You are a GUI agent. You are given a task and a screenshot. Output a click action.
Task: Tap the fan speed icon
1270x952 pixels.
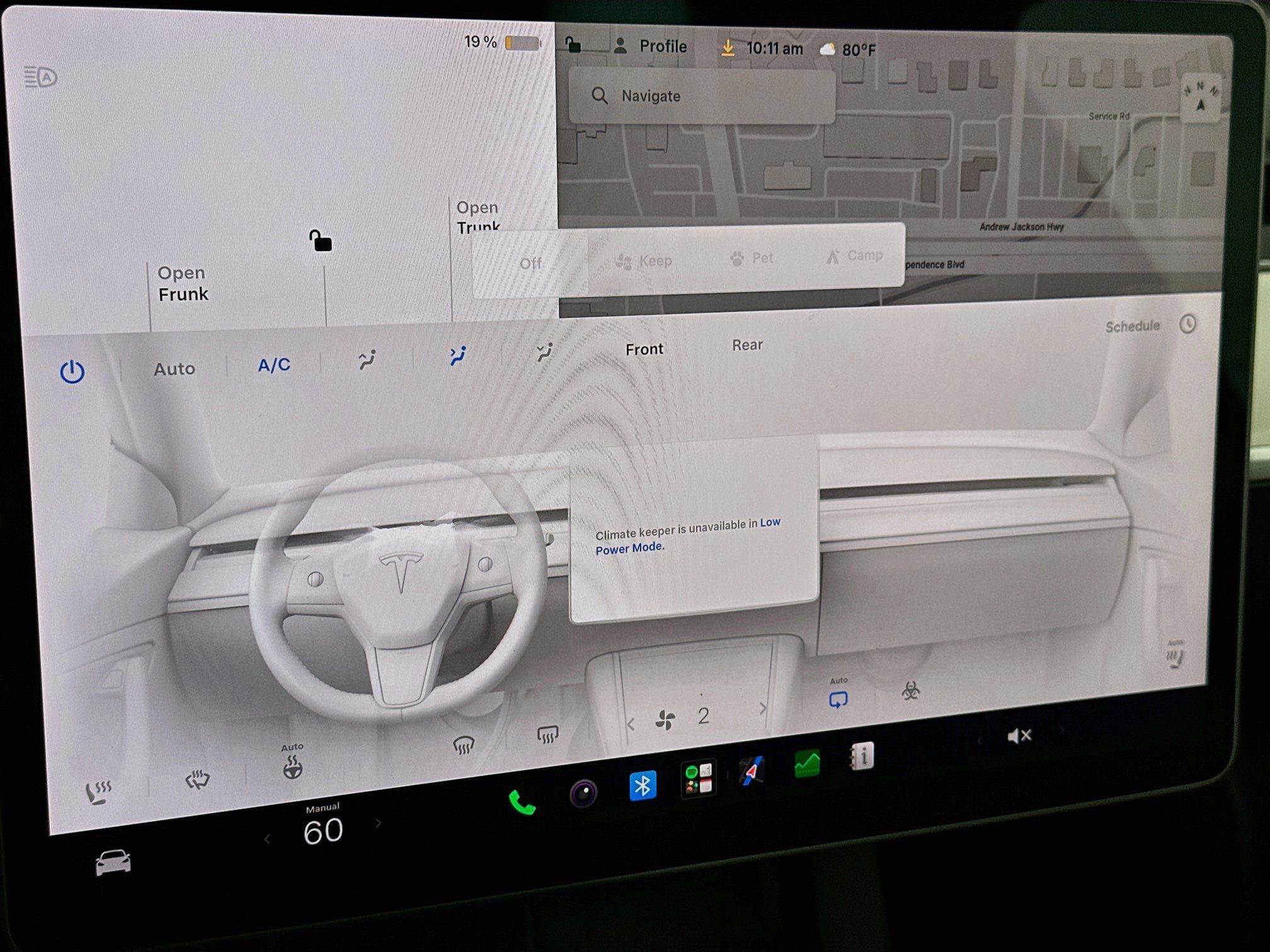pyautogui.click(x=665, y=720)
